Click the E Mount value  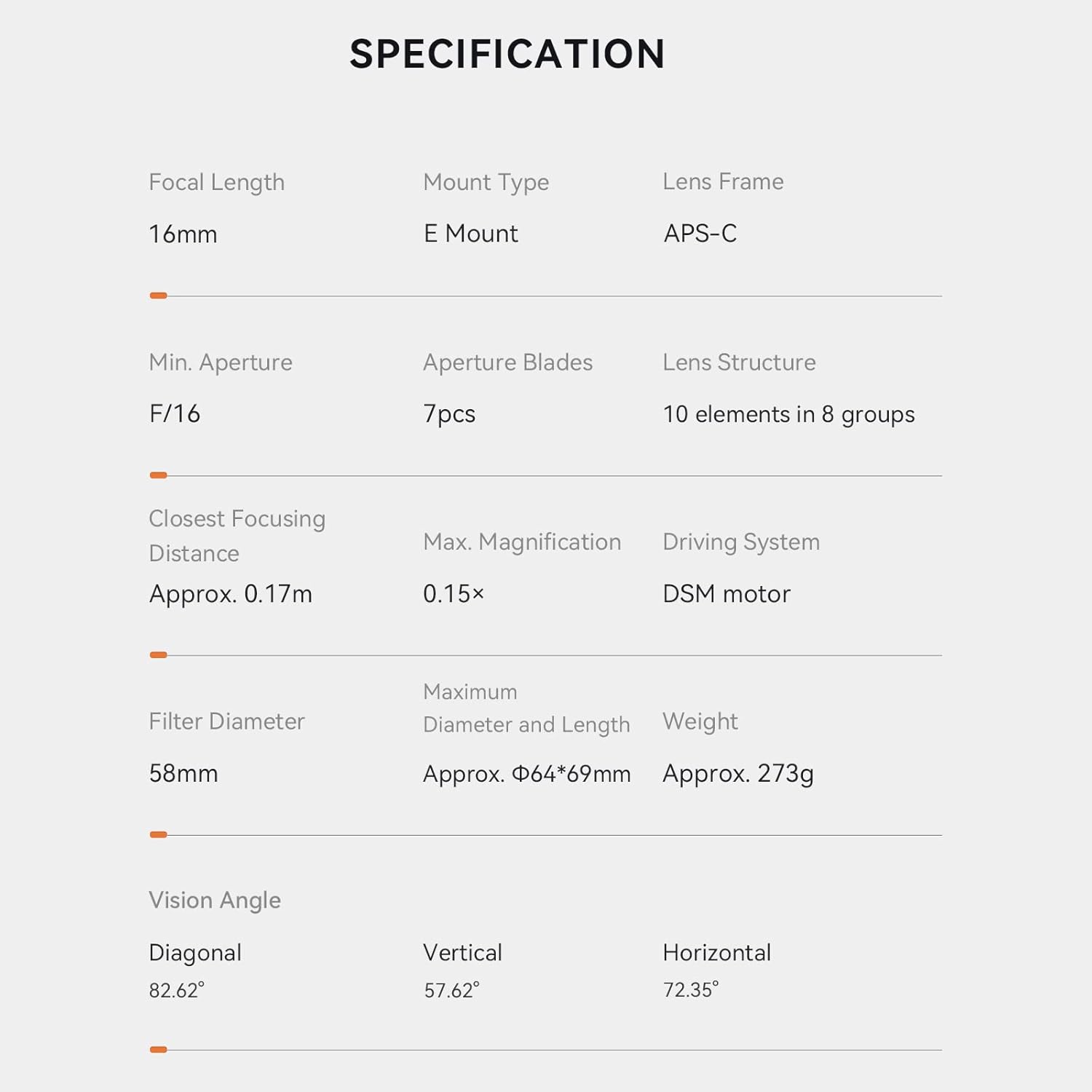coord(470,234)
